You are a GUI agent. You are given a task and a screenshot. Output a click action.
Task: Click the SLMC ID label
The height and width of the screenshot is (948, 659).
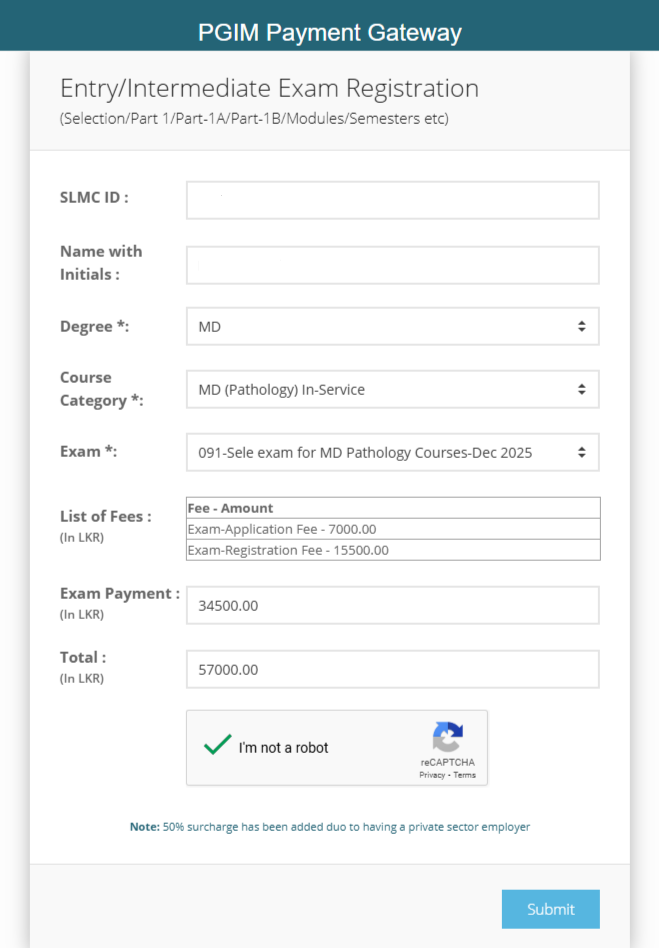click(94, 197)
